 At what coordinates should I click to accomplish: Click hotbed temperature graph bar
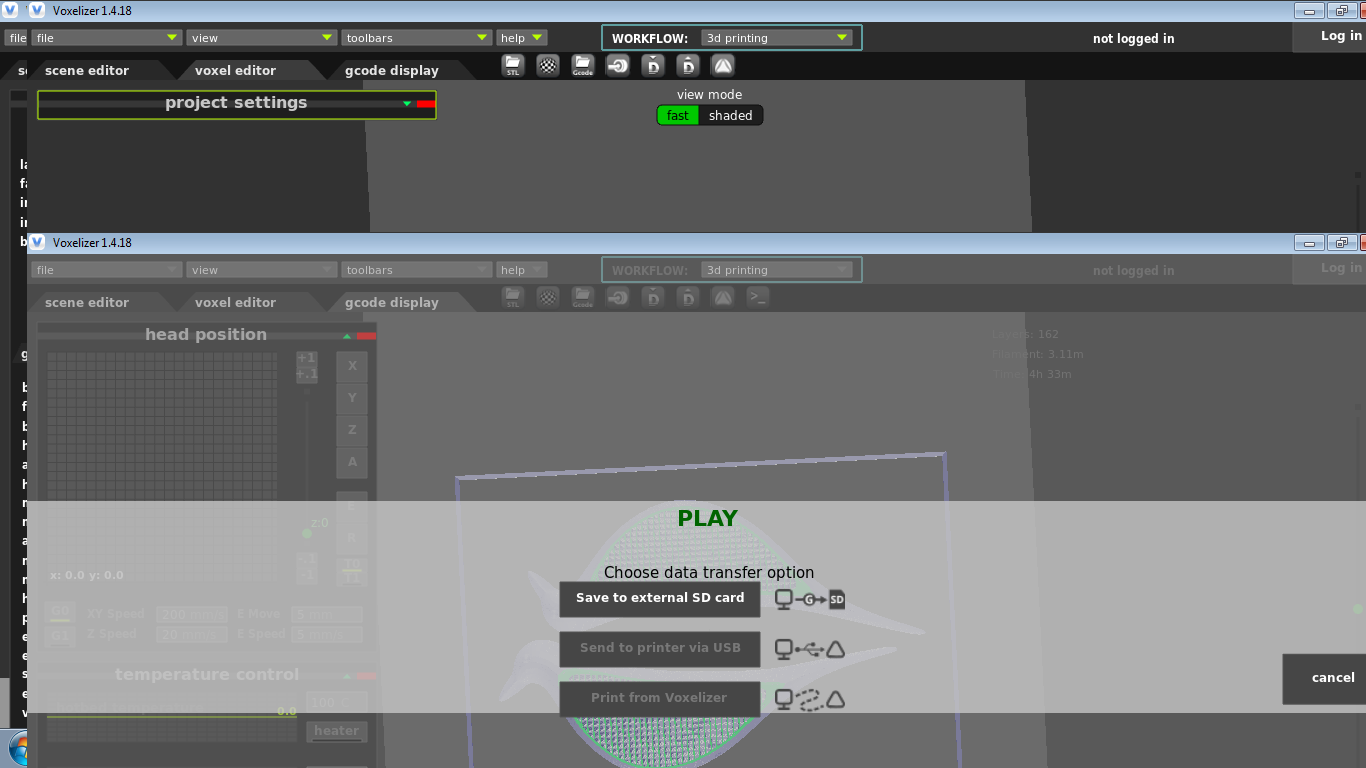coord(172,717)
